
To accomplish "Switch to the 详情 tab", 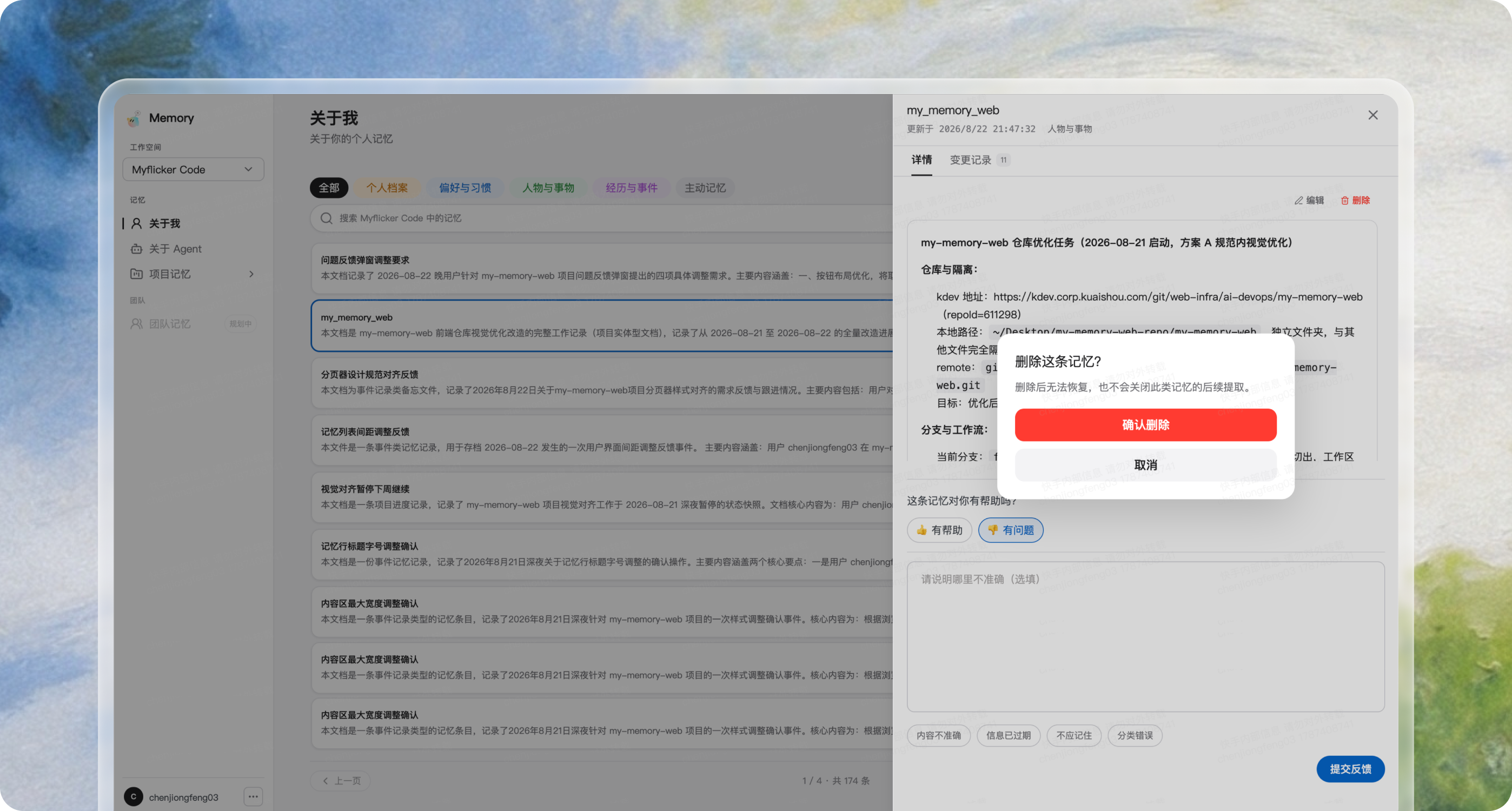I will 921,159.
